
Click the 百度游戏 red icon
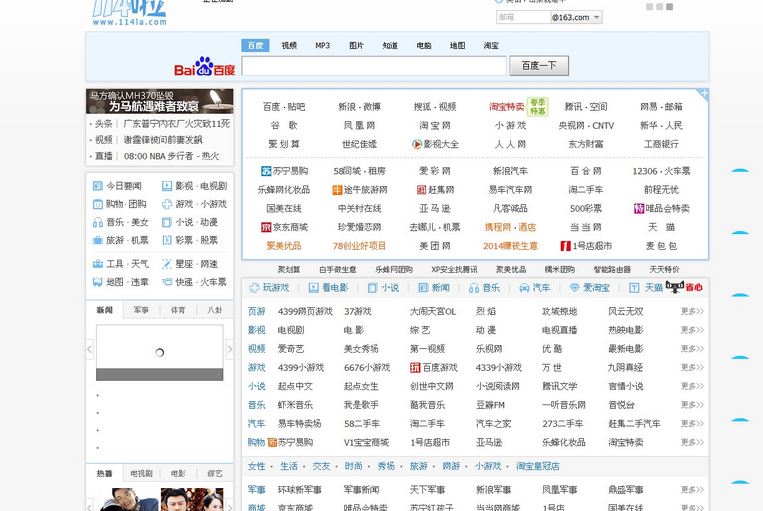[x=415, y=367]
